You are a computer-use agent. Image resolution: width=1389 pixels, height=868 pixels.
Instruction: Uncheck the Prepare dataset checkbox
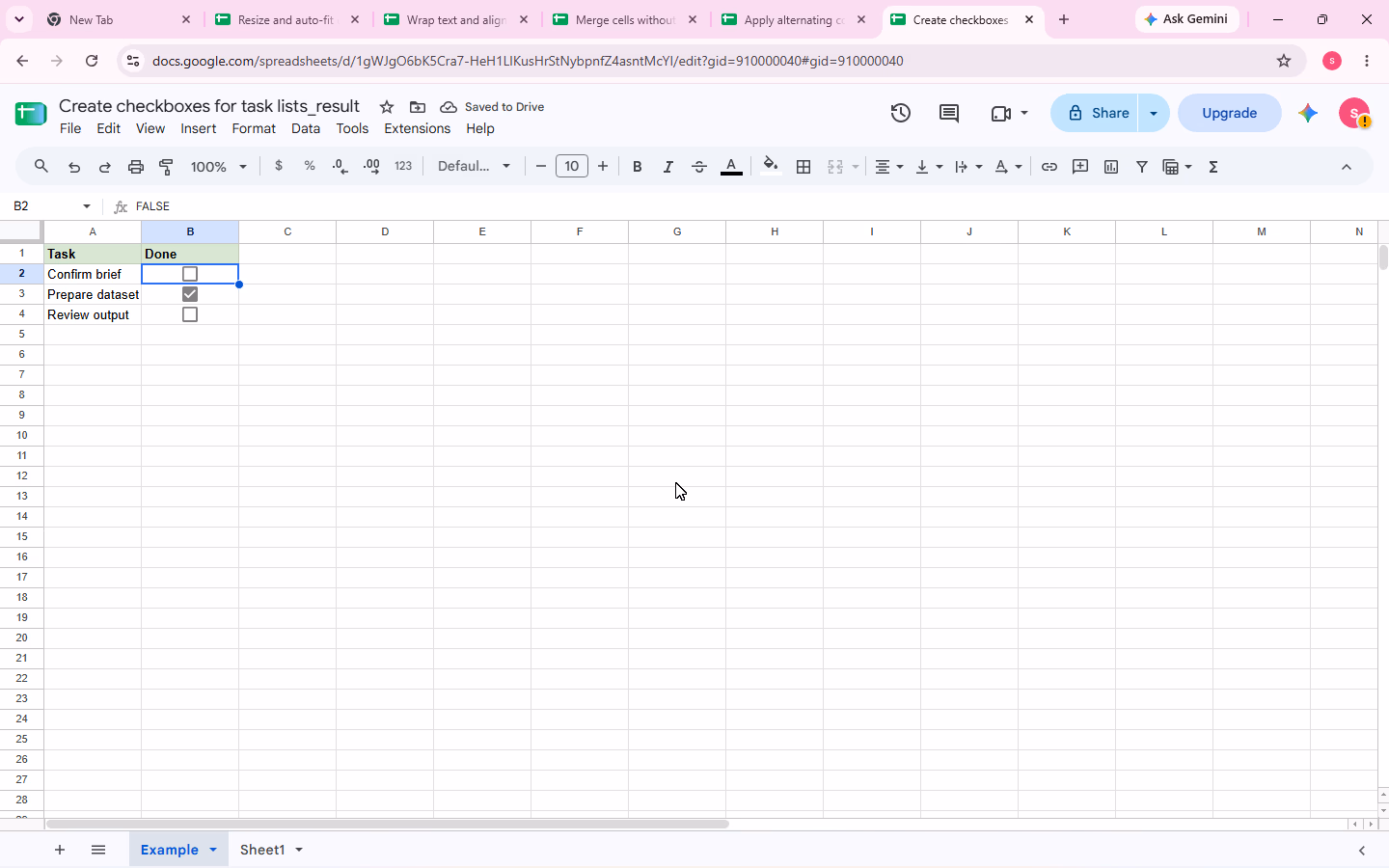pyautogui.click(x=190, y=294)
